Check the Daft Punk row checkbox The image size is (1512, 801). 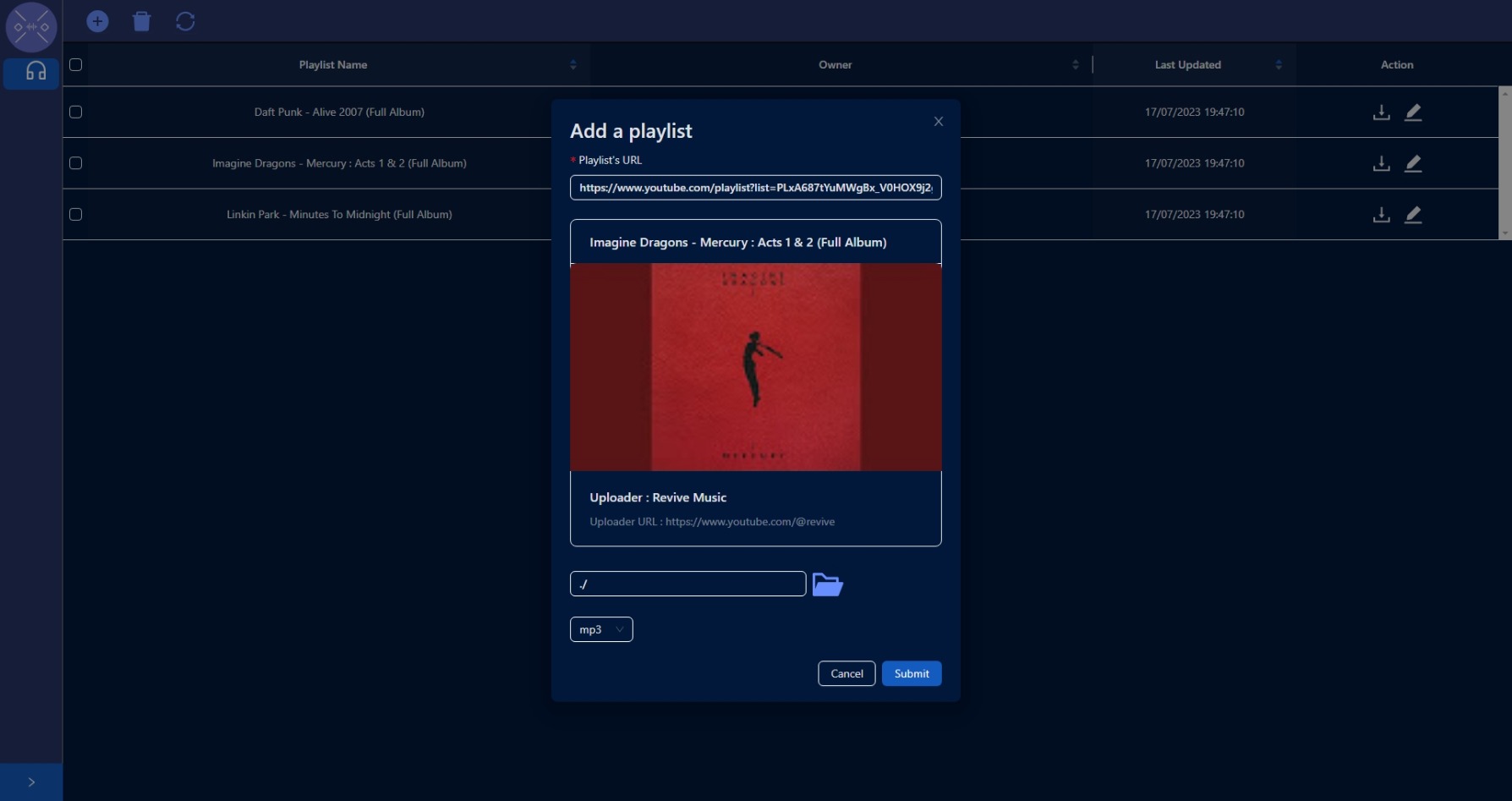tap(75, 112)
